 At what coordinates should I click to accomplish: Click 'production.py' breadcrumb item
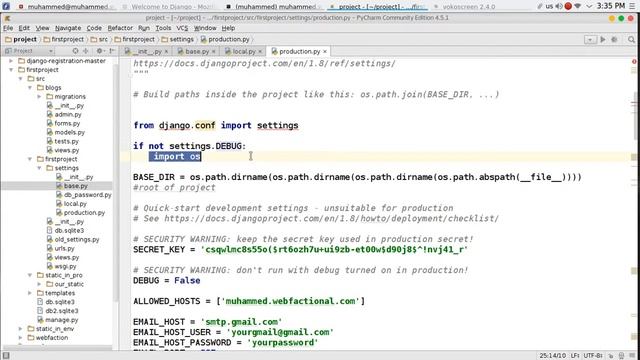[225, 40]
